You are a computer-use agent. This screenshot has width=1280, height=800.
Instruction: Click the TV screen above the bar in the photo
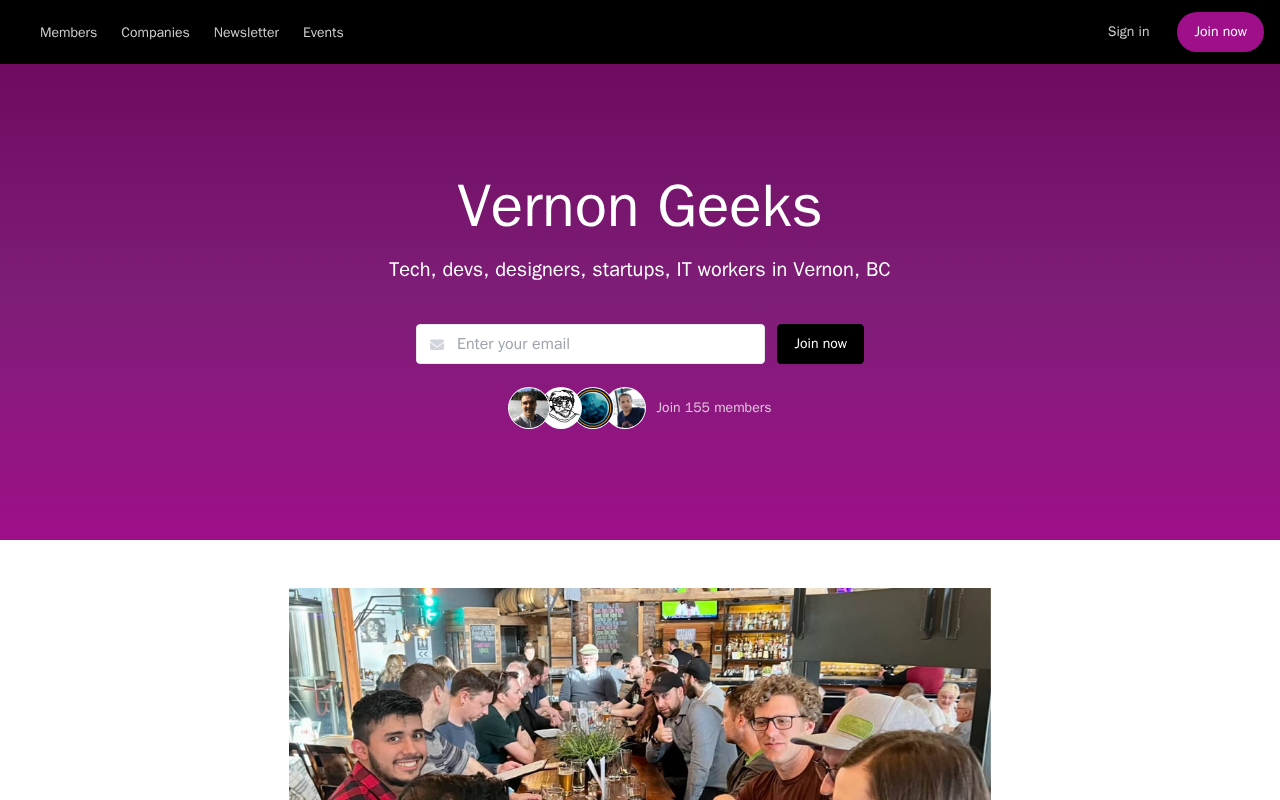pyautogui.click(x=691, y=608)
